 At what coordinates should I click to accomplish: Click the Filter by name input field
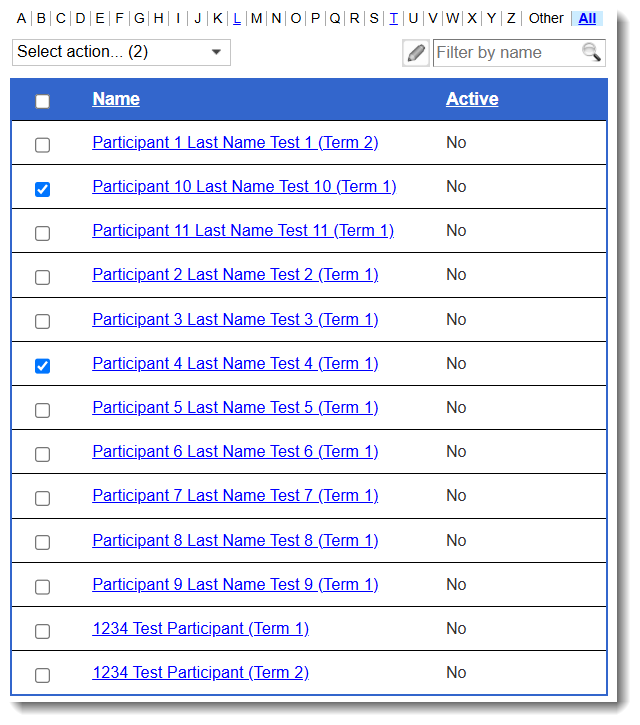click(x=505, y=53)
